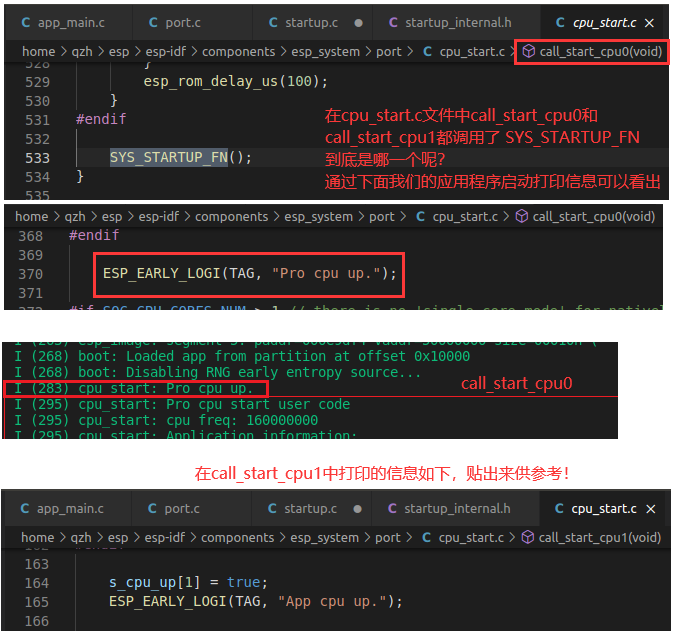Open 'port' breadcrumb above line 368
The height and width of the screenshot is (635, 674).
click(x=382, y=217)
